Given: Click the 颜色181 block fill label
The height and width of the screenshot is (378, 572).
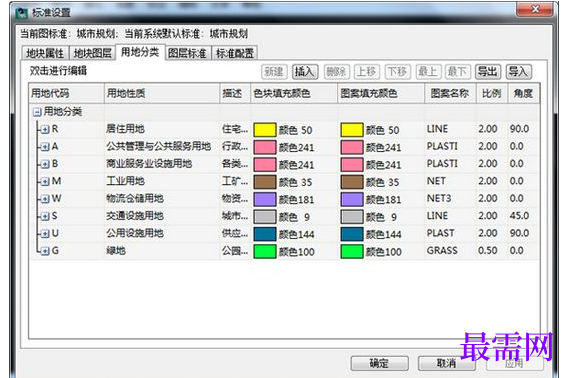Looking at the screenshot, I should (x=296, y=200).
